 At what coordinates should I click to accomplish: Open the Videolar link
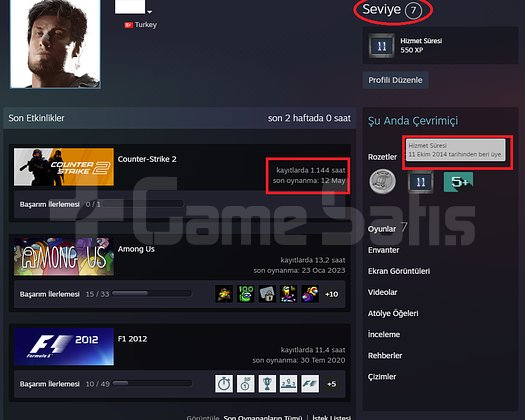pyautogui.click(x=382, y=292)
